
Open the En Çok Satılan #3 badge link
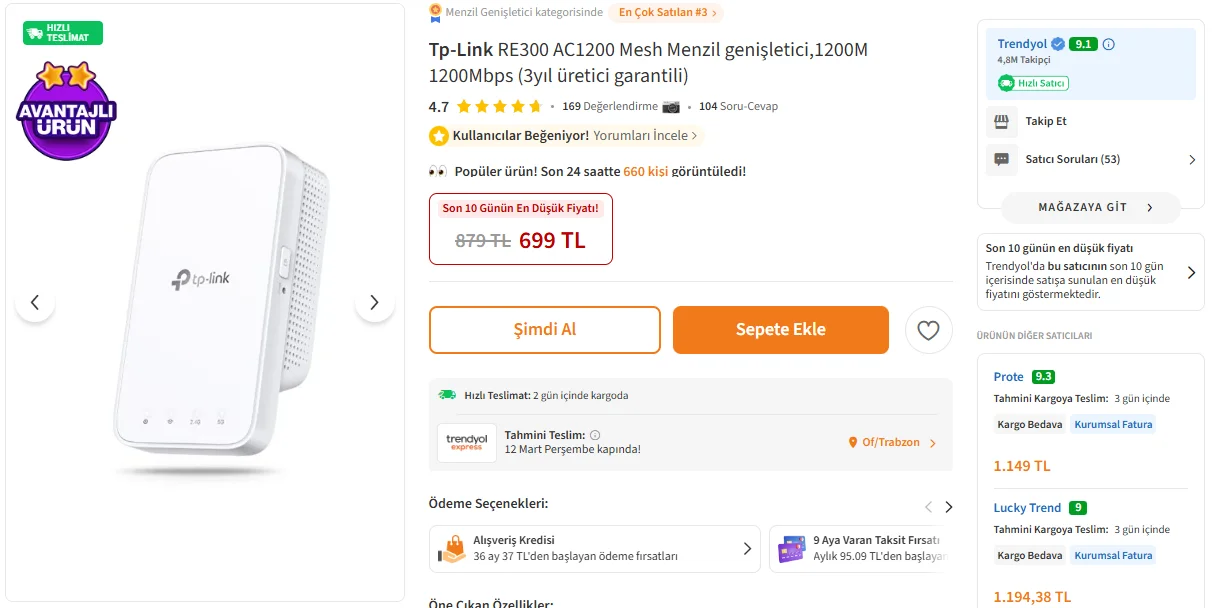click(x=665, y=12)
